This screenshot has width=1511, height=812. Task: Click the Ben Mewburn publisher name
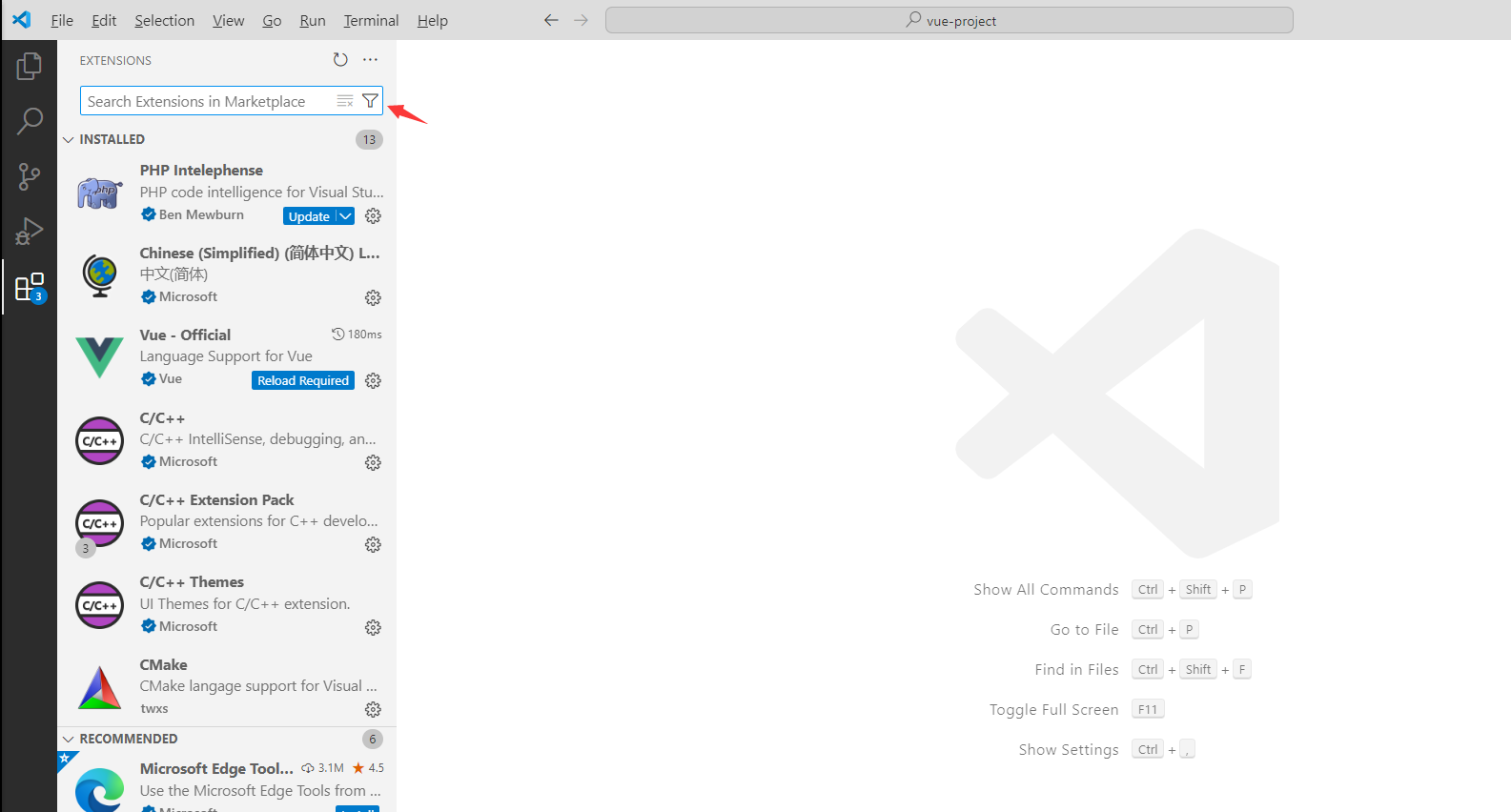point(201,215)
